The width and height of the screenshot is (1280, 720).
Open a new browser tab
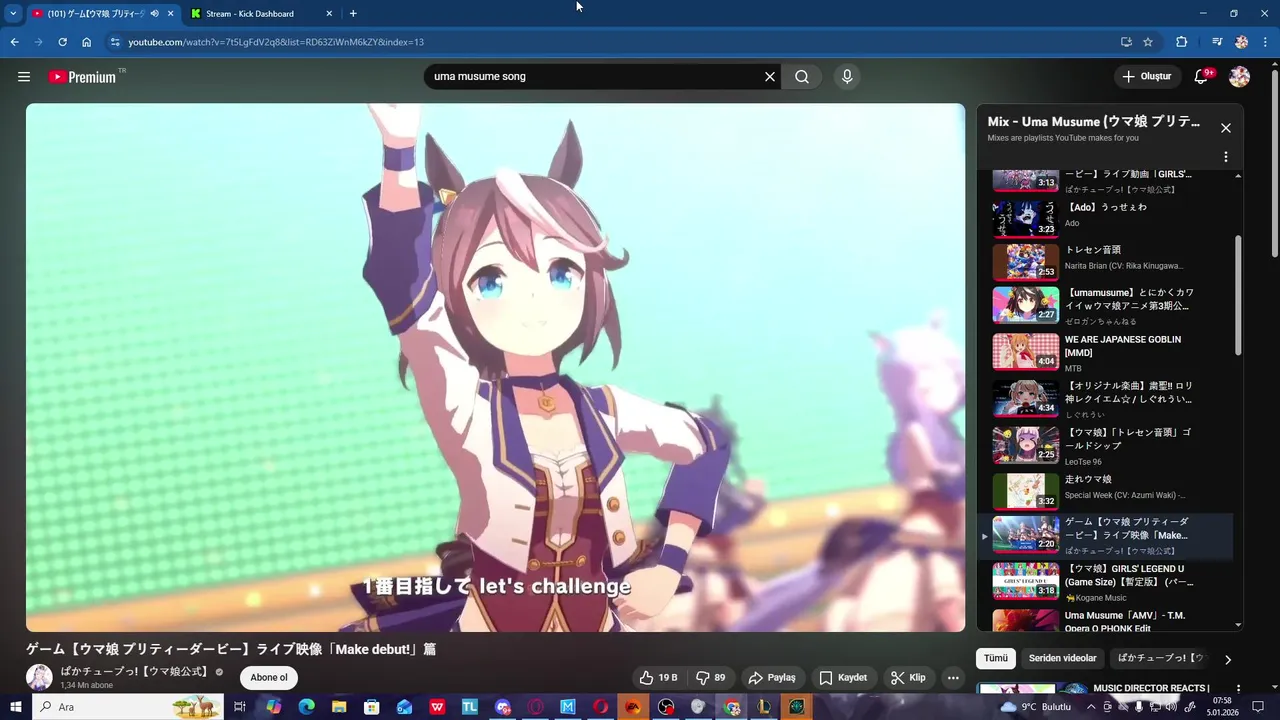click(x=353, y=13)
